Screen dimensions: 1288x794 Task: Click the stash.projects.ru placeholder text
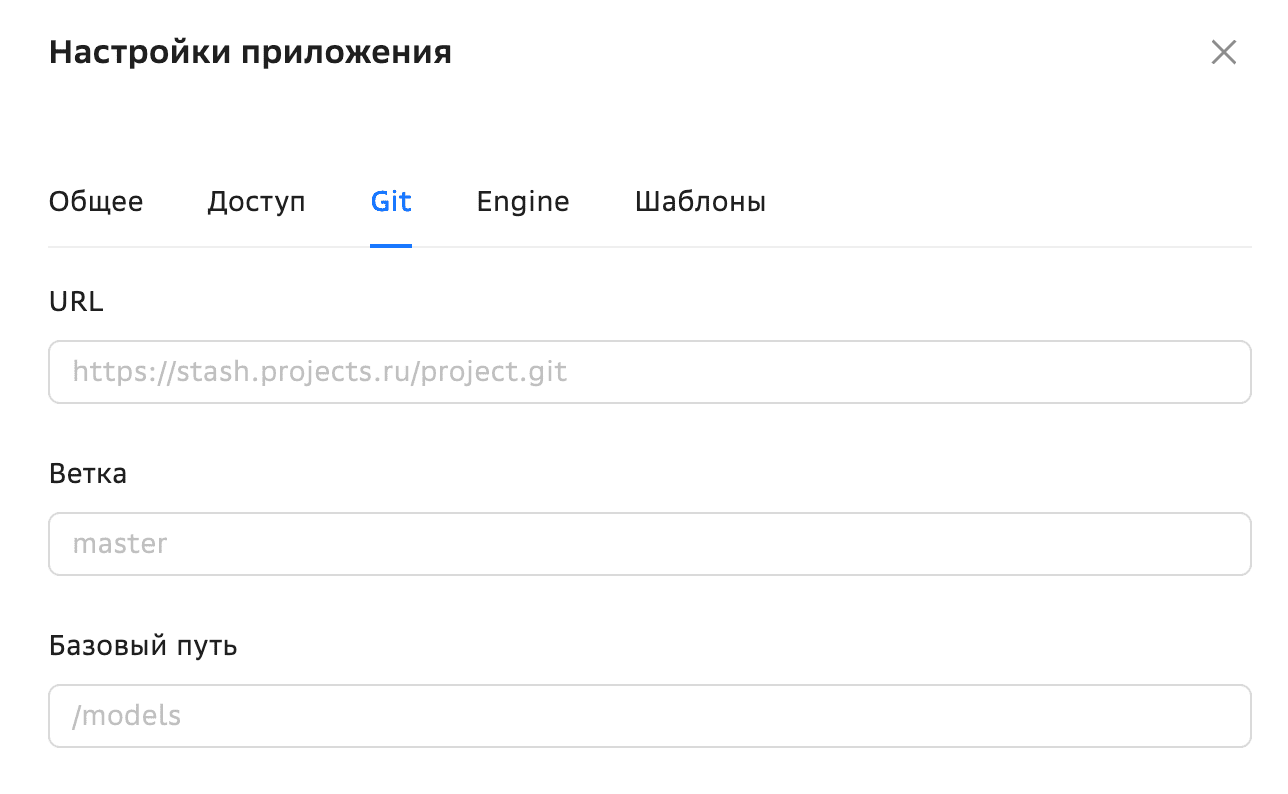click(320, 373)
